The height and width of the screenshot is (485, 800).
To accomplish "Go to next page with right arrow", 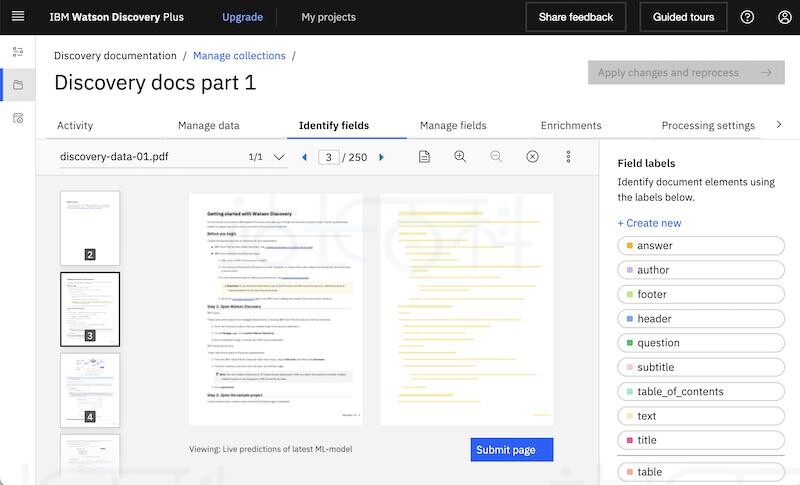I will (x=381, y=157).
